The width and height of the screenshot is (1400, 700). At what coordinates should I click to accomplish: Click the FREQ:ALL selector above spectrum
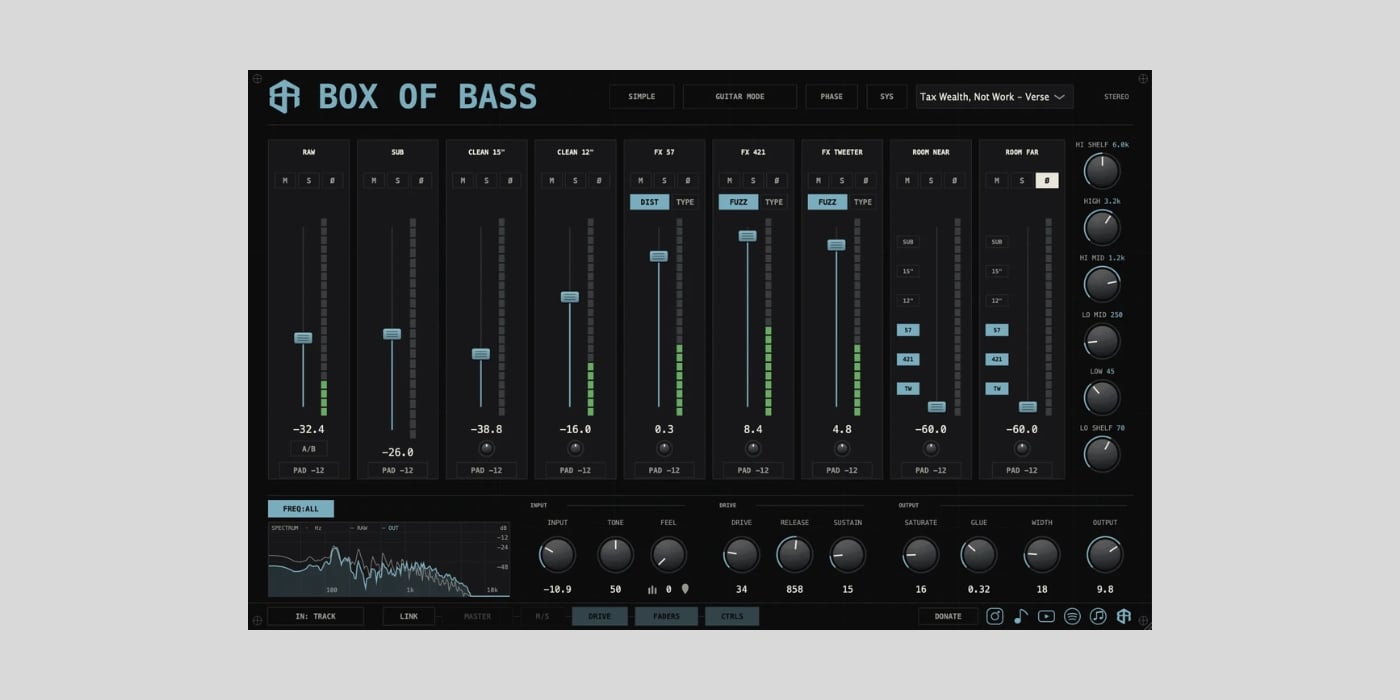click(x=301, y=509)
